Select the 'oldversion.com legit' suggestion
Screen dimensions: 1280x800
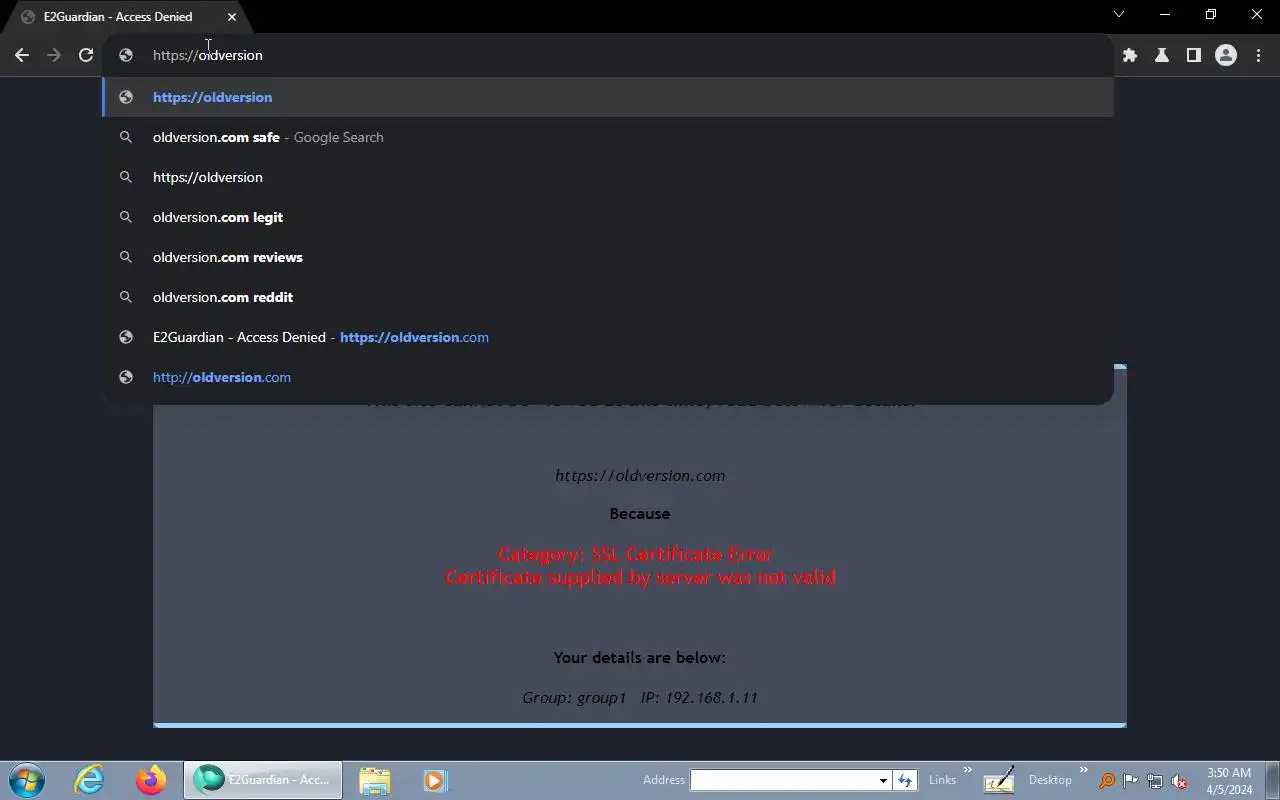608,217
